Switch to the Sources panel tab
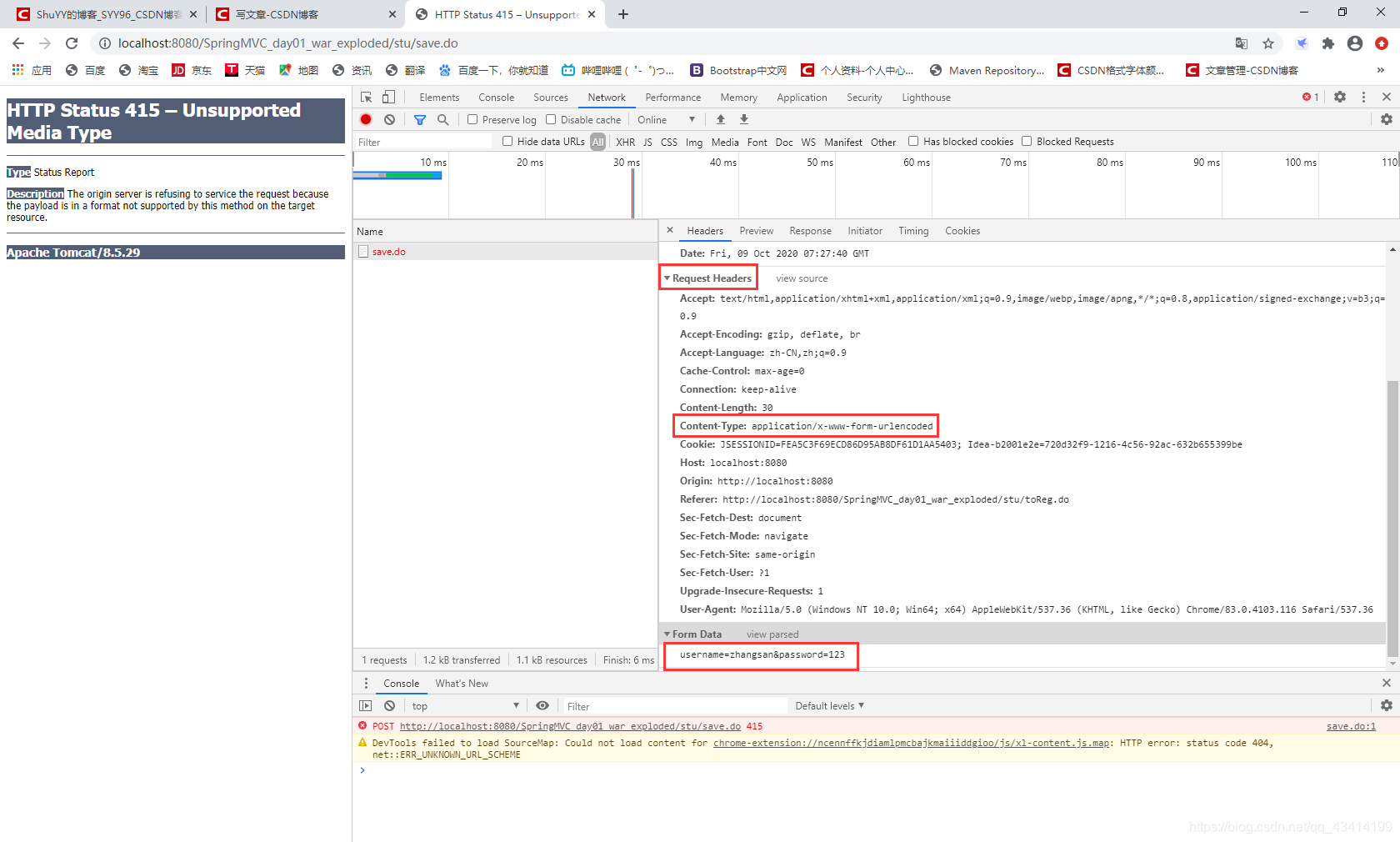The width and height of the screenshot is (1400, 842). (551, 98)
